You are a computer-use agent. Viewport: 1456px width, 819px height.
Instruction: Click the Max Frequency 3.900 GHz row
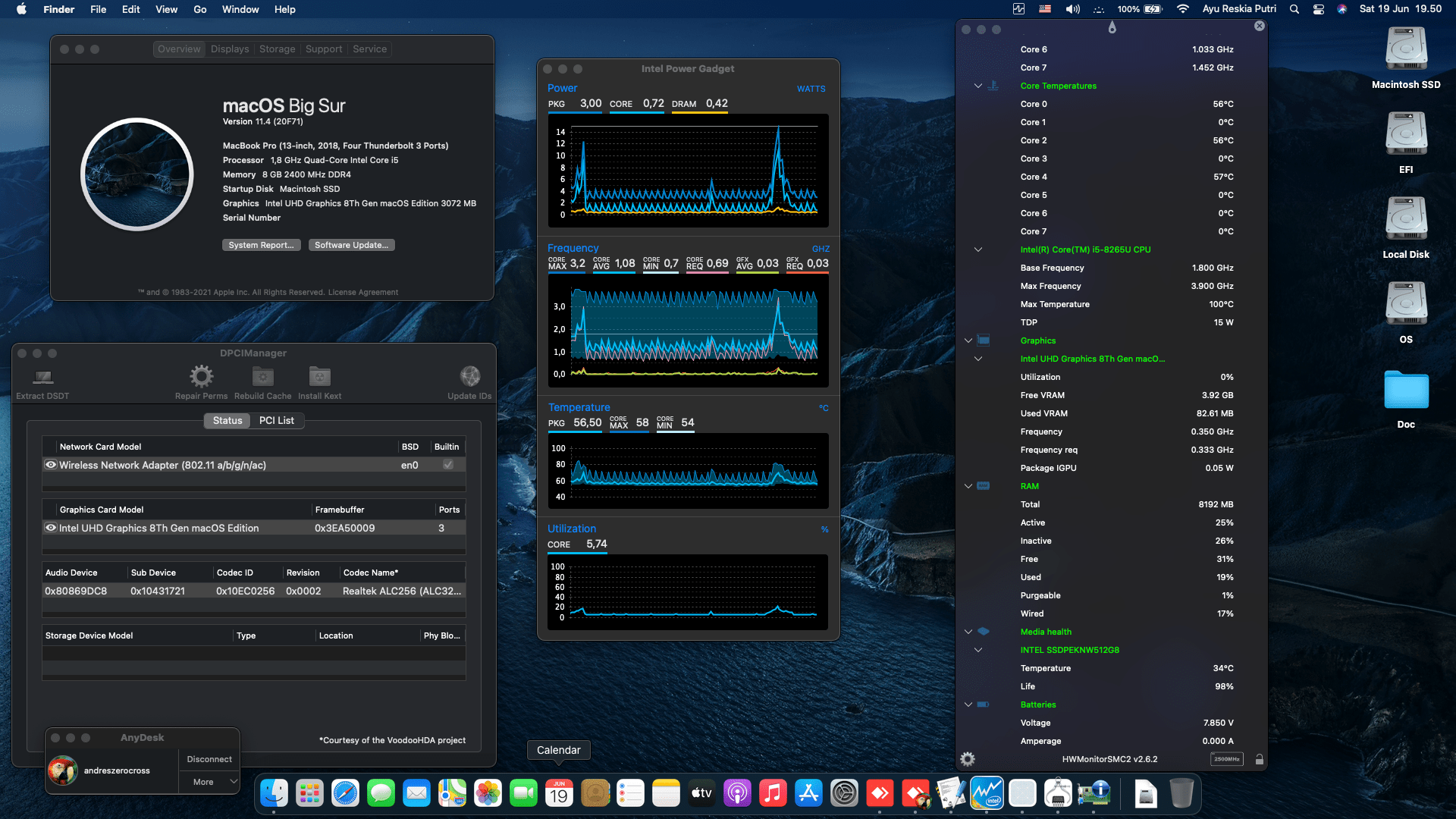[x=1127, y=286]
